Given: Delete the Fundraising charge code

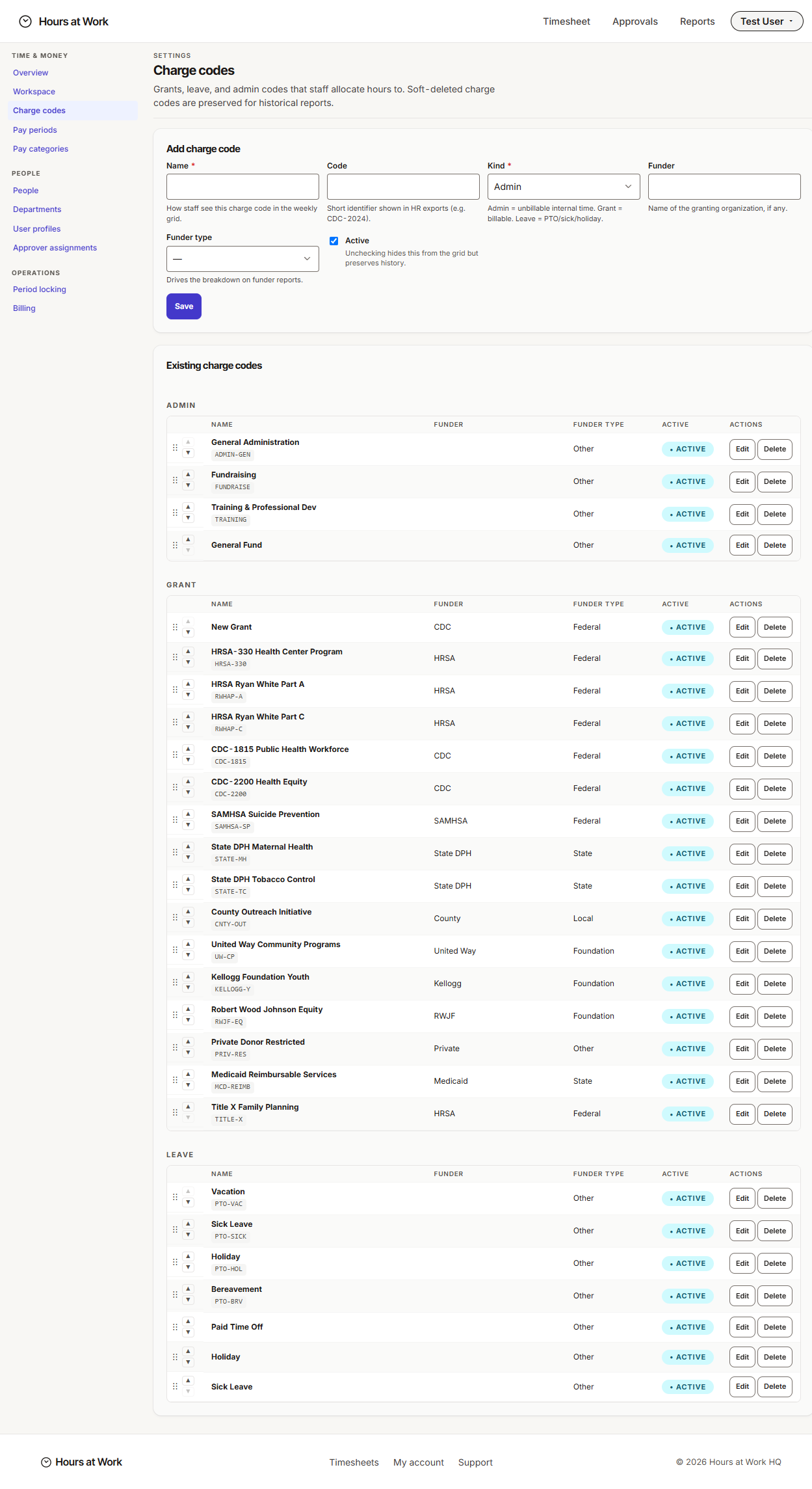Looking at the screenshot, I should pos(775,482).
